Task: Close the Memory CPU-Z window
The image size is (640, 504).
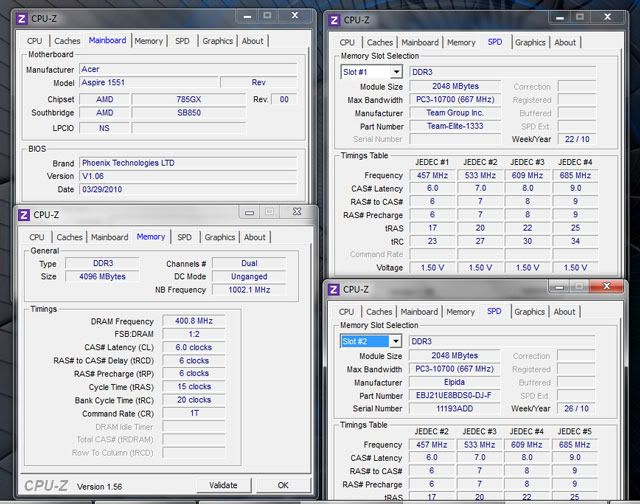Action: coord(297,212)
